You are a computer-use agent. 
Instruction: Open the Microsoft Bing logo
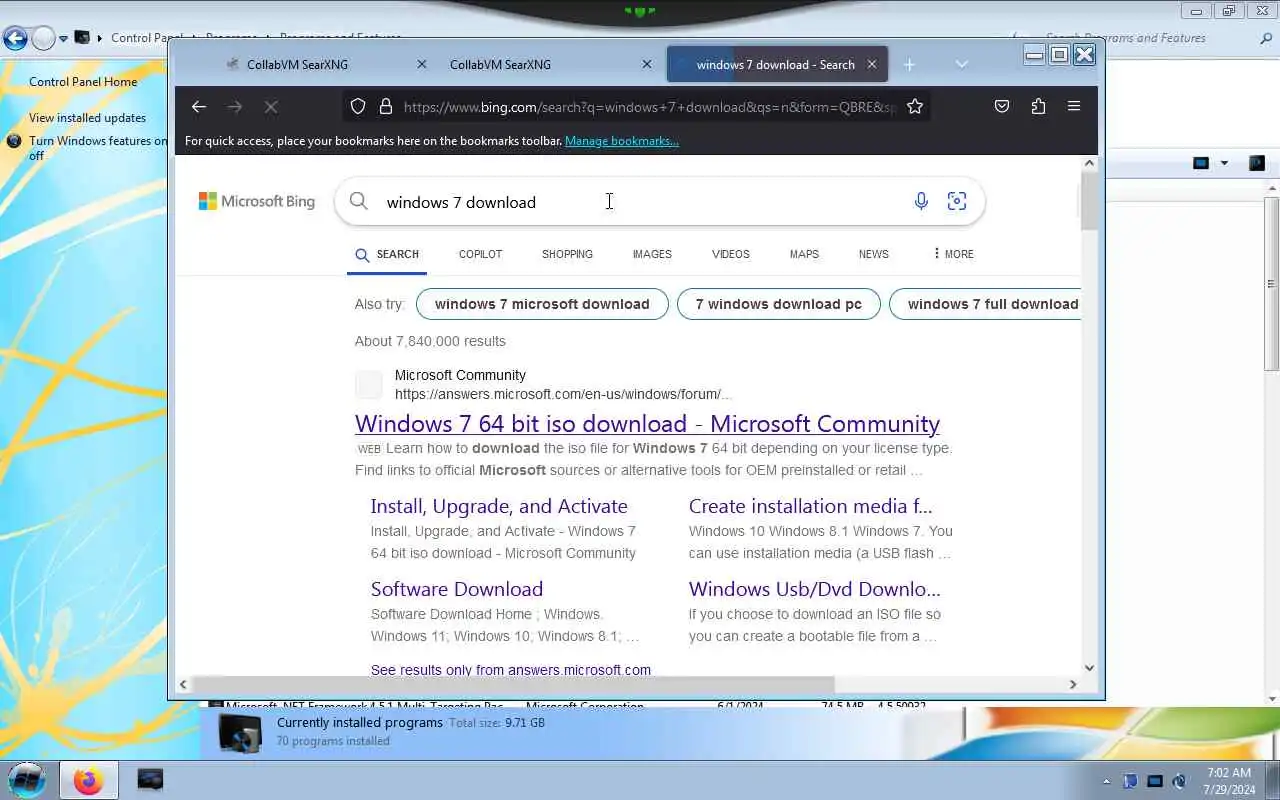pyautogui.click(x=257, y=202)
